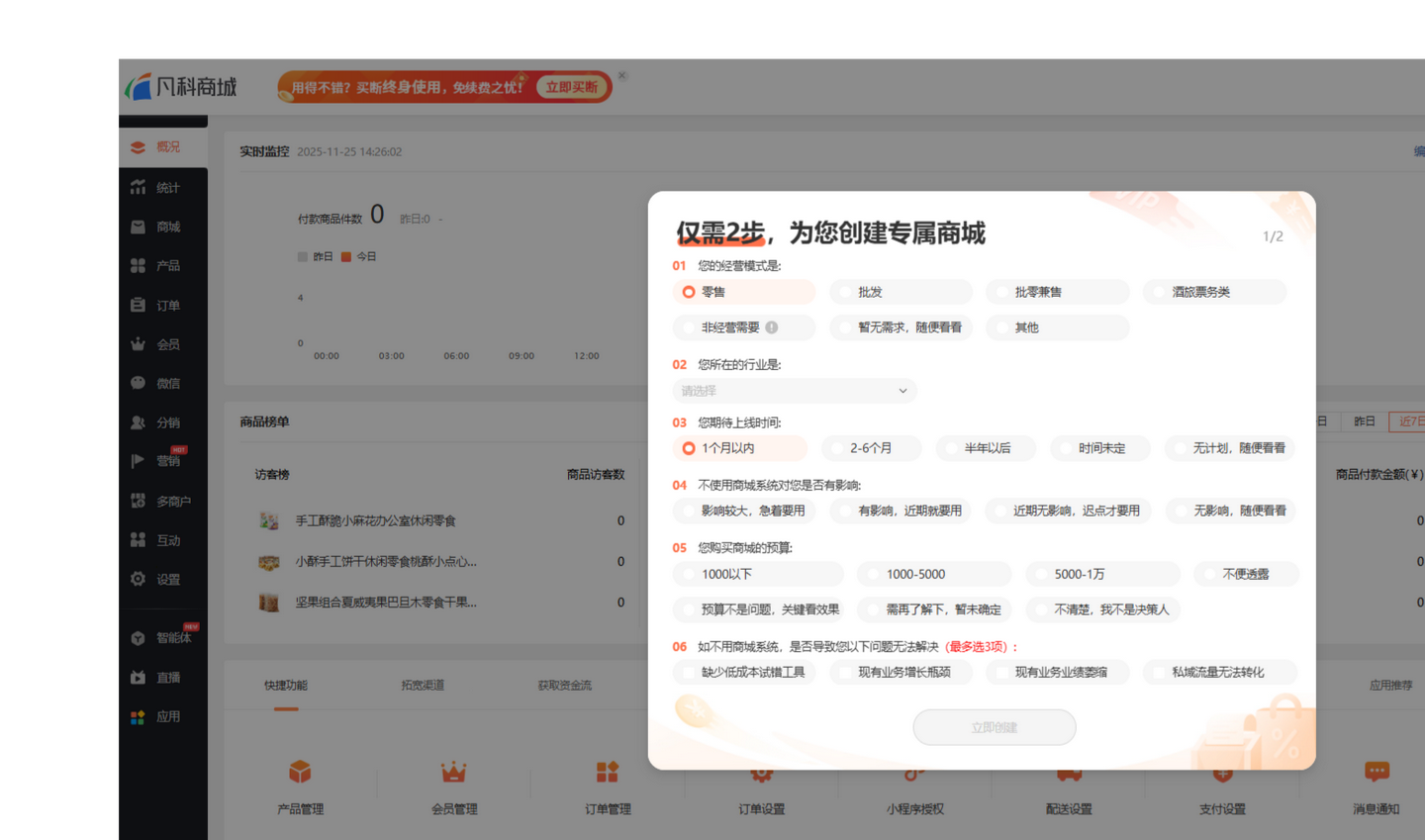Close the promo banner with X

[622, 75]
